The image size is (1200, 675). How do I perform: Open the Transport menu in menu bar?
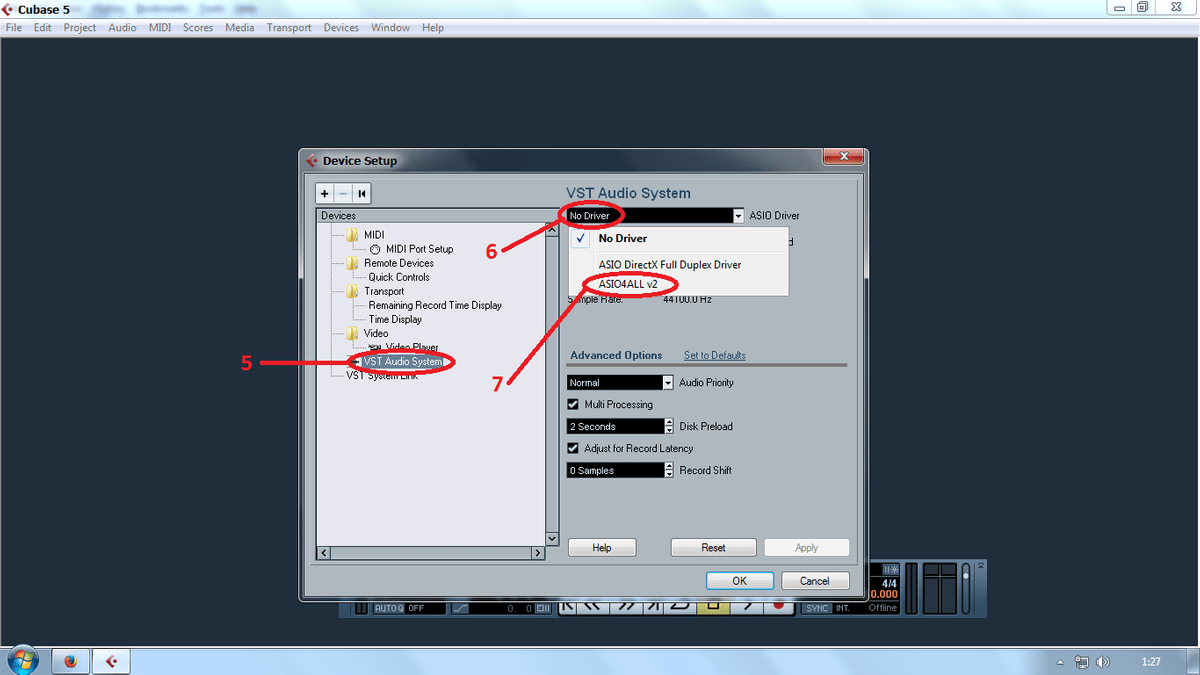click(289, 28)
